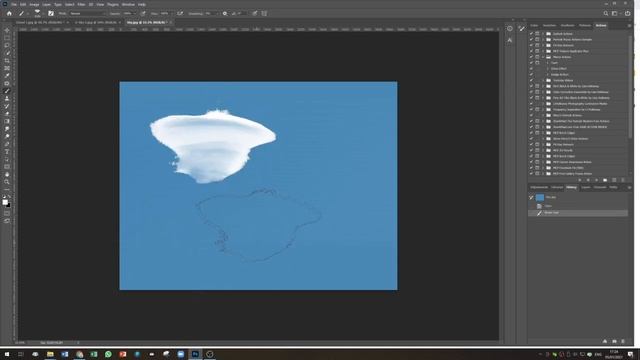This screenshot has width=640, height=360.
Task: Select the Gradient tool
Action: (x=7, y=121)
